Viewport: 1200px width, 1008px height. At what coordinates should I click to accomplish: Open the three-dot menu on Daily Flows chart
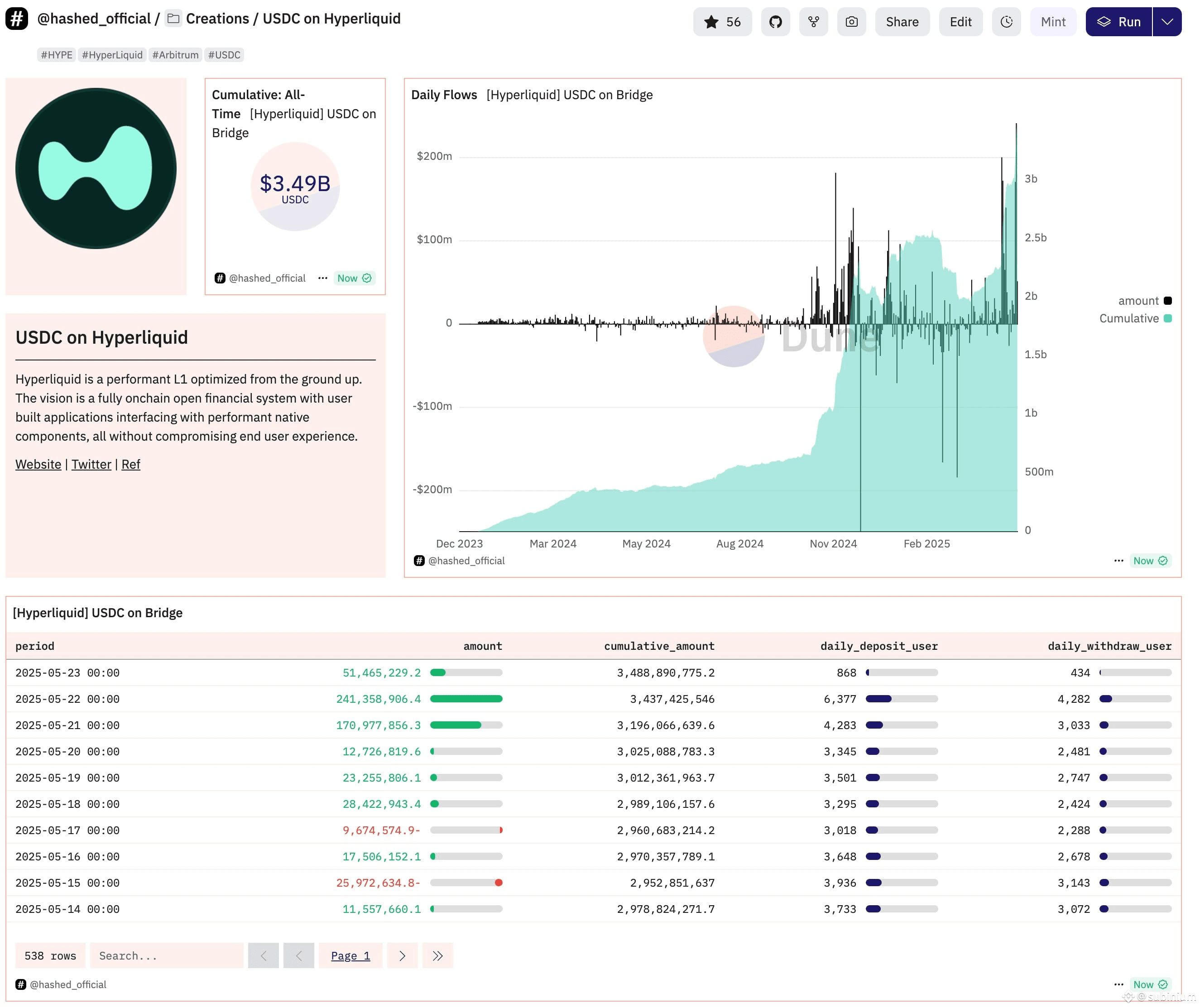(x=1119, y=561)
